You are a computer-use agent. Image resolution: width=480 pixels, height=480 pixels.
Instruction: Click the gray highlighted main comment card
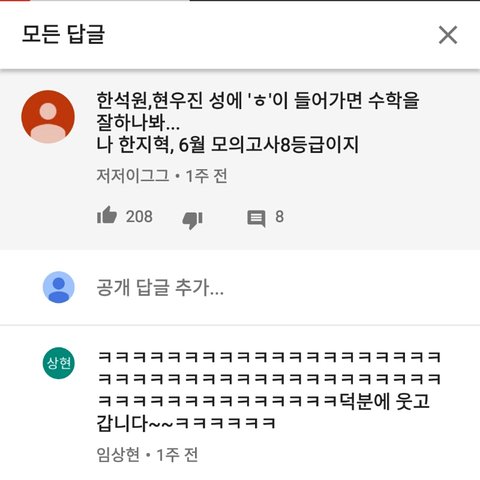click(x=240, y=159)
